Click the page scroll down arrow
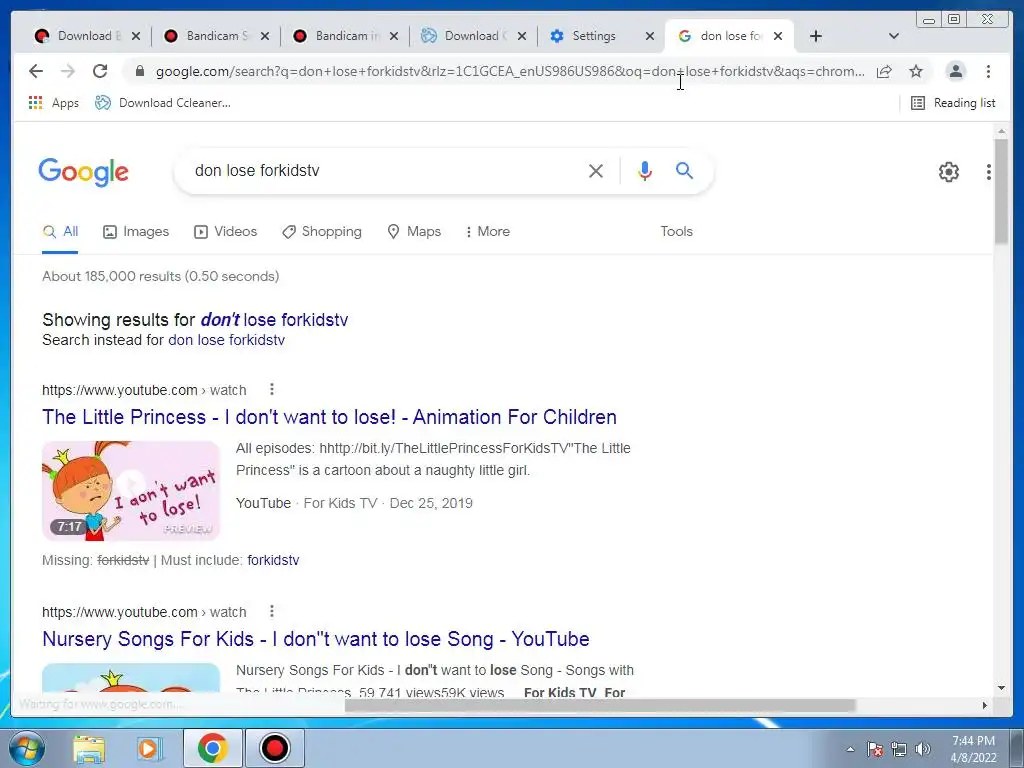 [x=1001, y=688]
